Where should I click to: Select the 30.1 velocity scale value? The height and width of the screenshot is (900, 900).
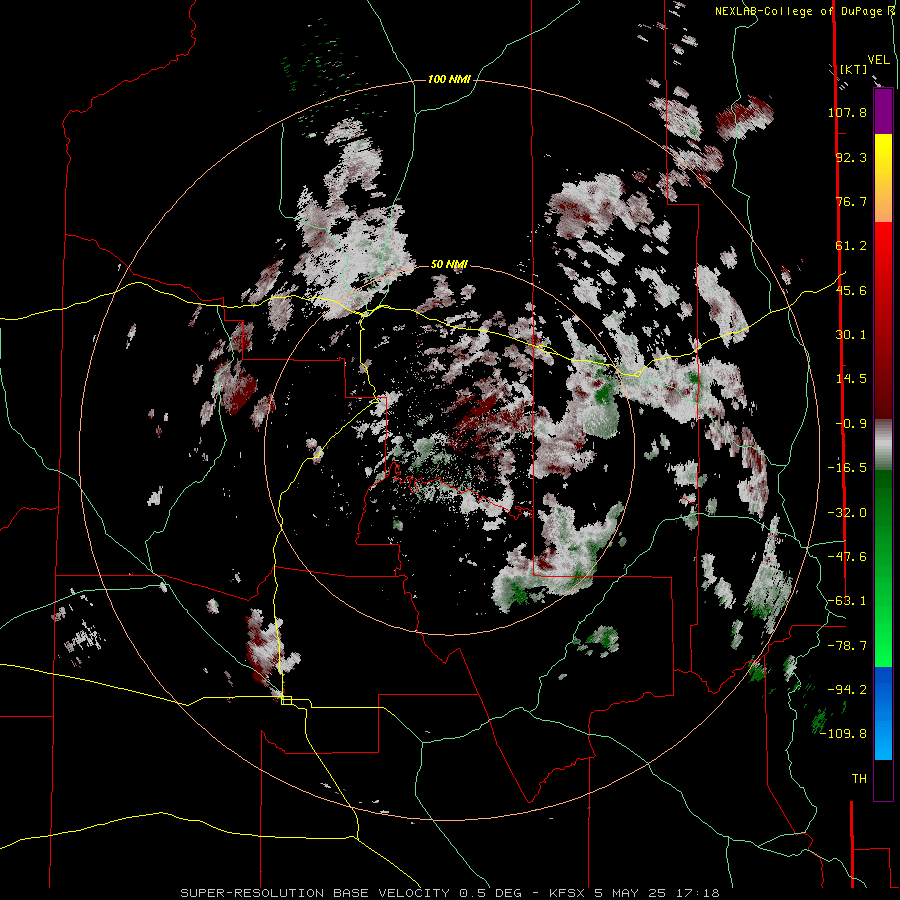[x=851, y=335]
